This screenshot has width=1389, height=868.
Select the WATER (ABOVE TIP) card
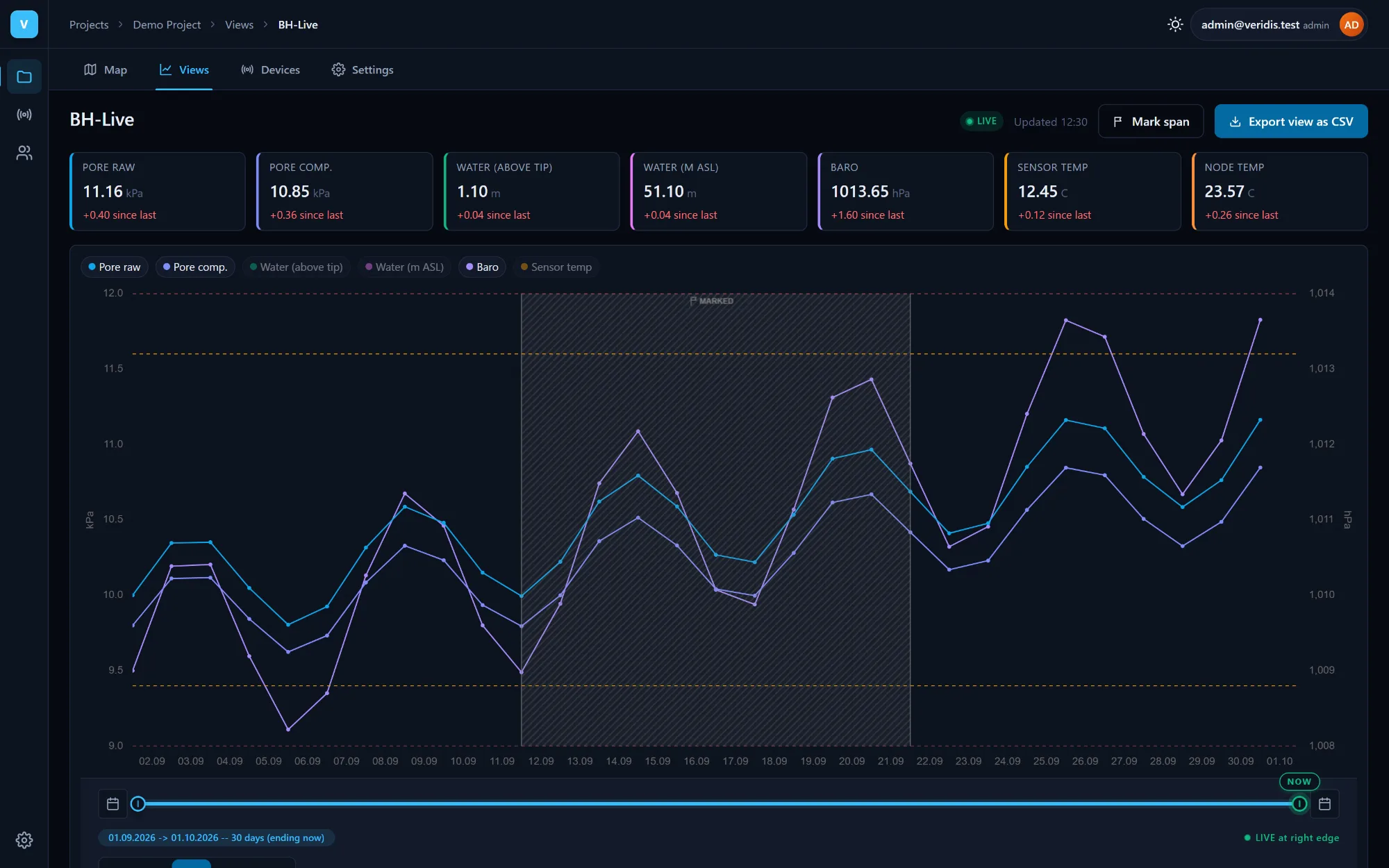click(x=531, y=192)
